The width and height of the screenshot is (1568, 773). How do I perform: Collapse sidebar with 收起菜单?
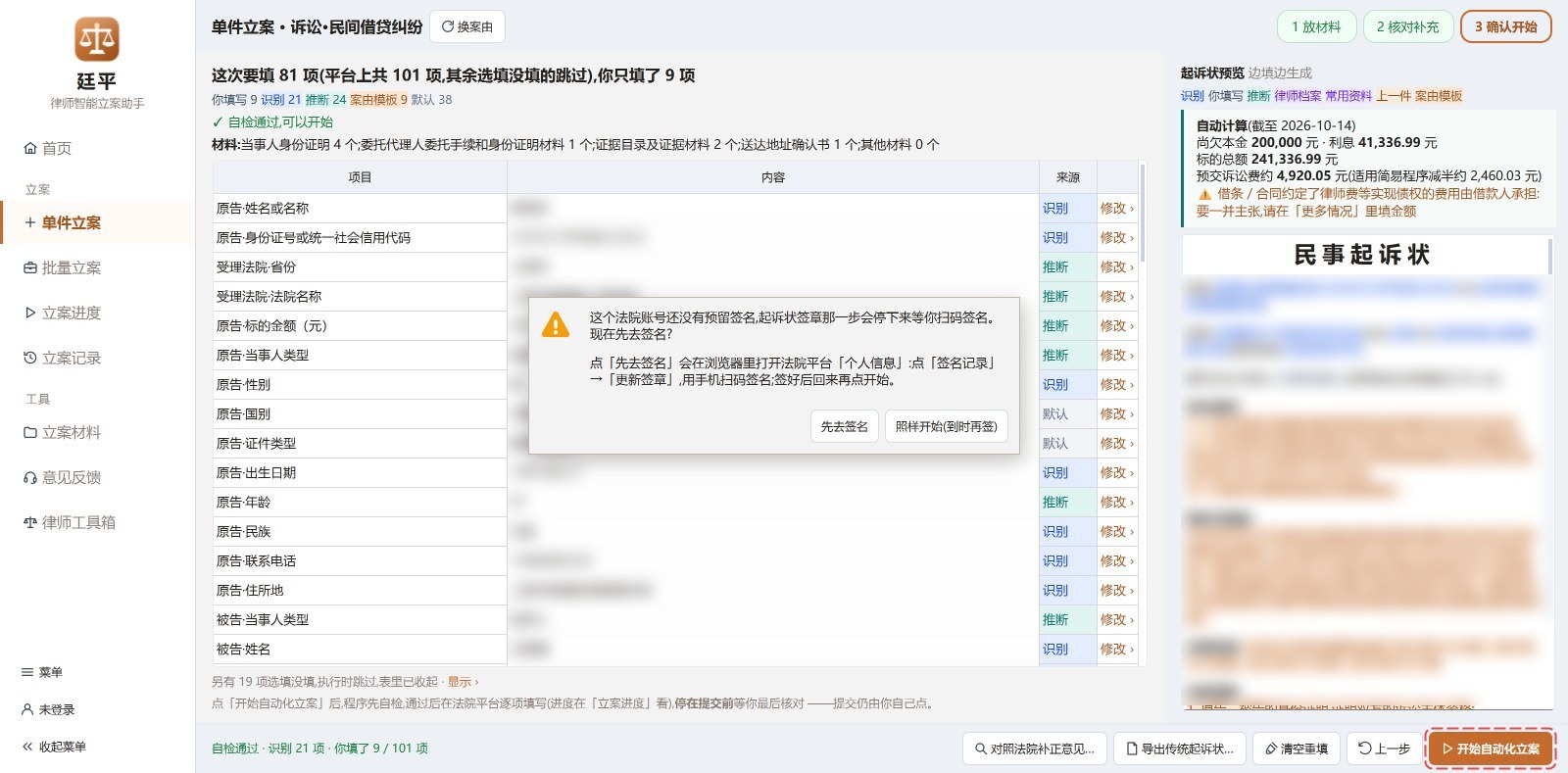[x=54, y=747]
